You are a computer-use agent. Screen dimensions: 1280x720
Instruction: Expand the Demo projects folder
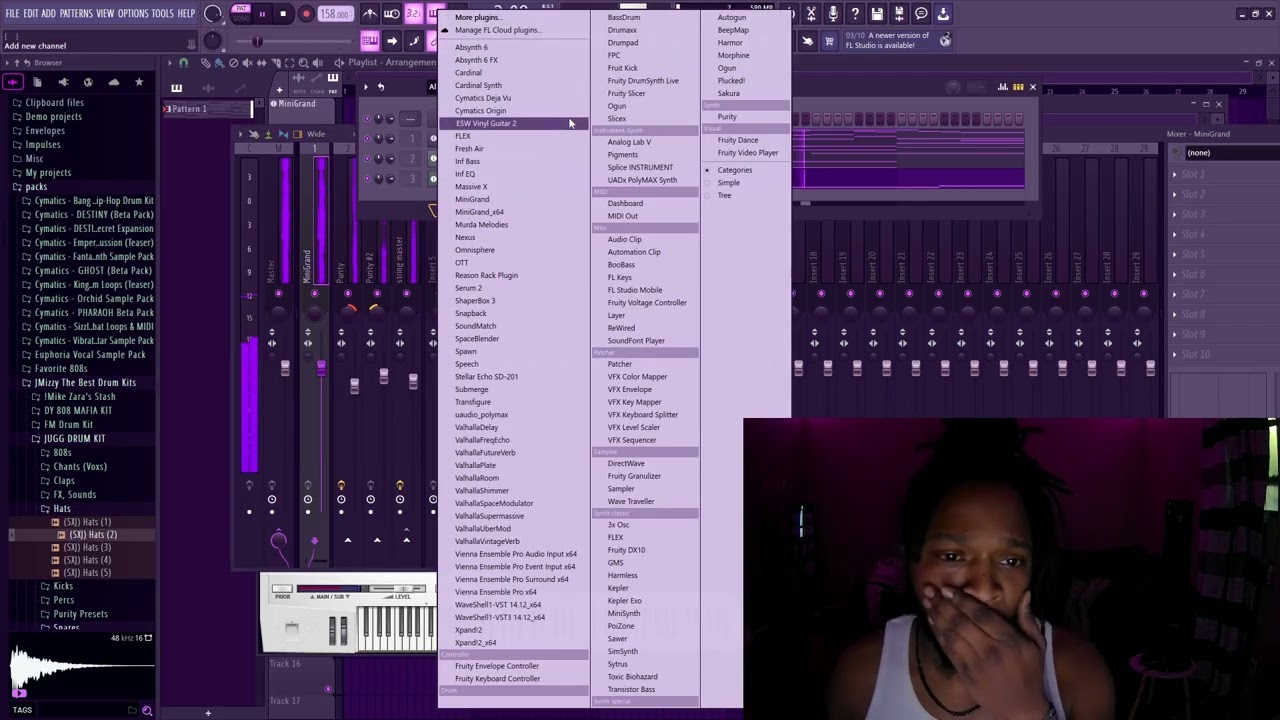coord(47,117)
